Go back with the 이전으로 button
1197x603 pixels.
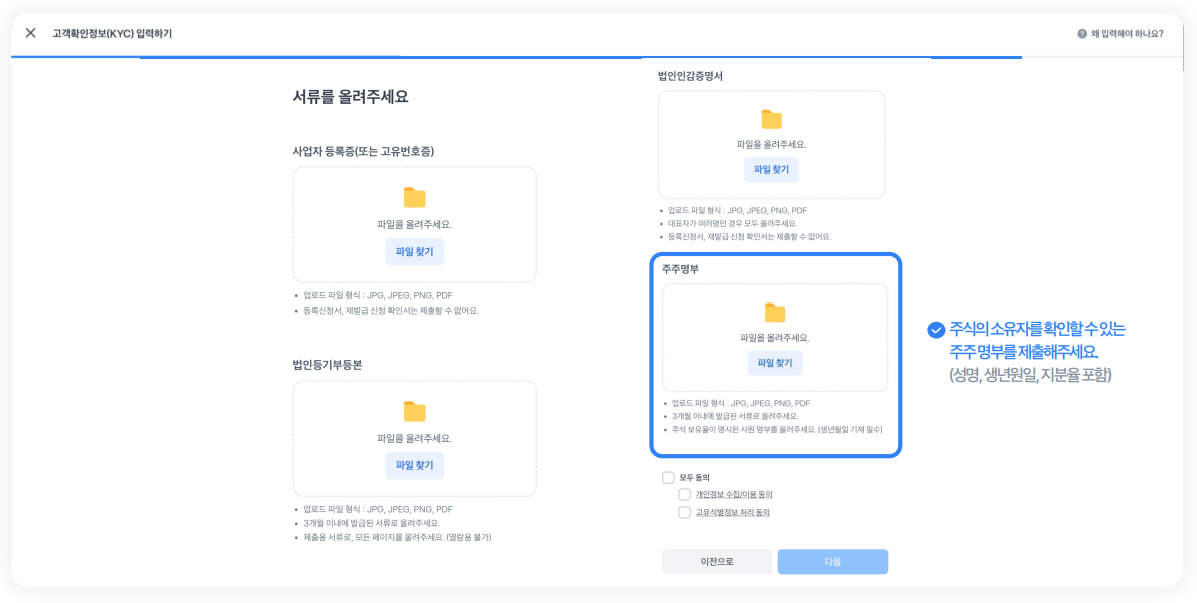click(x=716, y=562)
